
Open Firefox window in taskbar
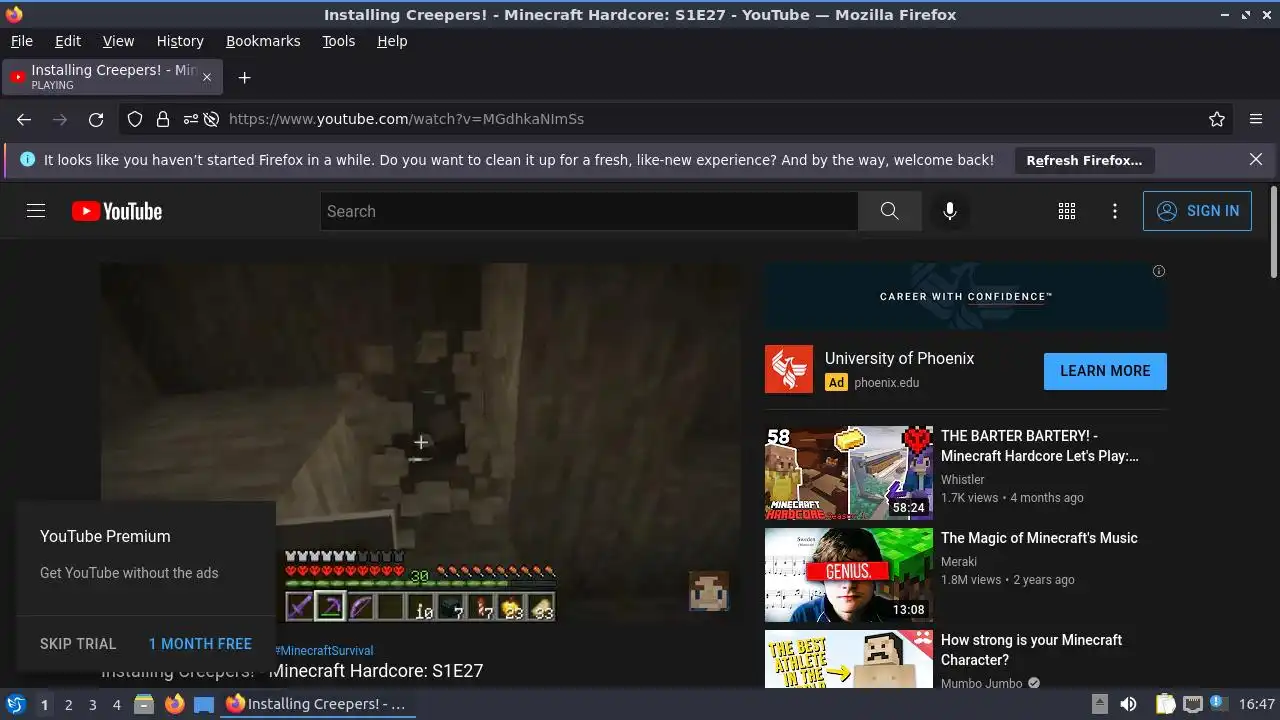pos(319,704)
